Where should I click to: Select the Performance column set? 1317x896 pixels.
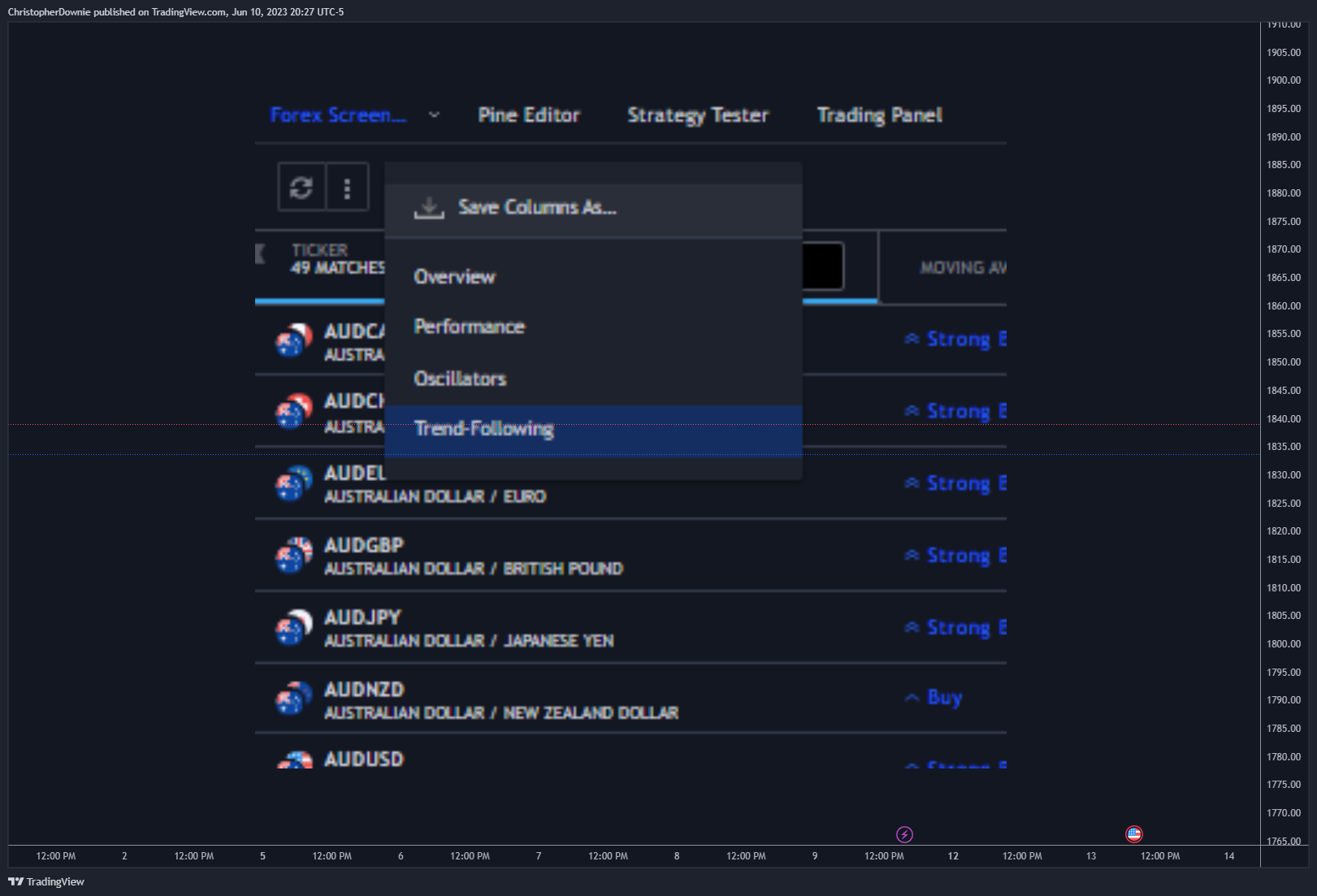(593, 327)
